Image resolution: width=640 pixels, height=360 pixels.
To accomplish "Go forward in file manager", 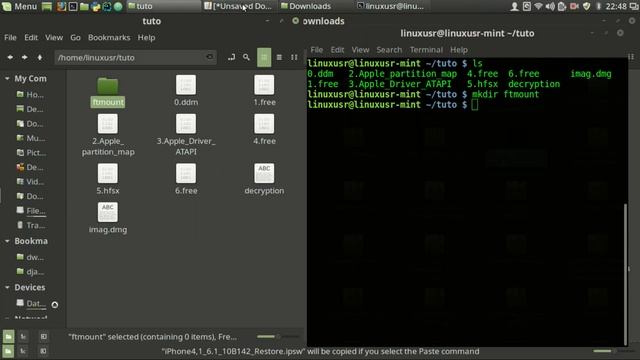I will (x=24, y=58).
